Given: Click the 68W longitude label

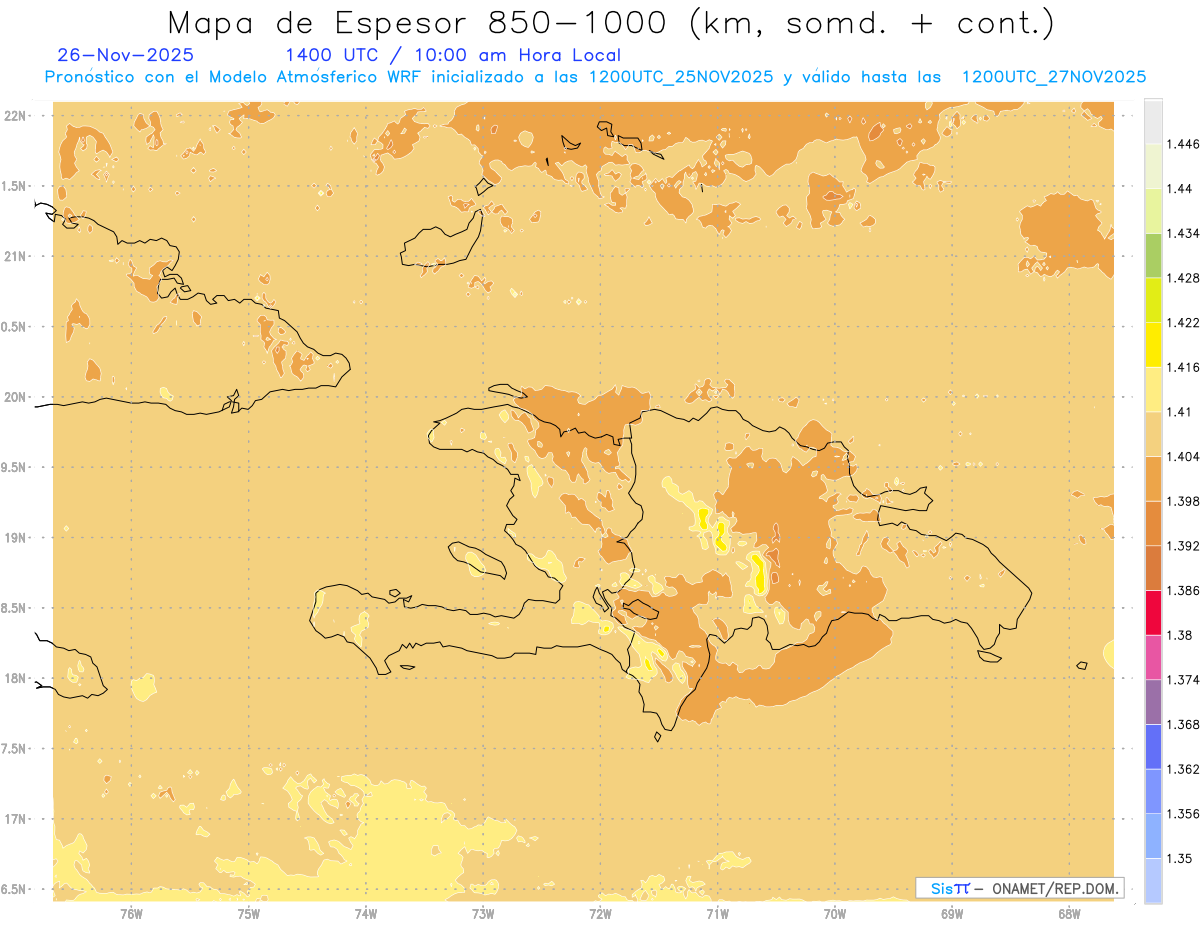Looking at the screenshot, I should (1069, 914).
